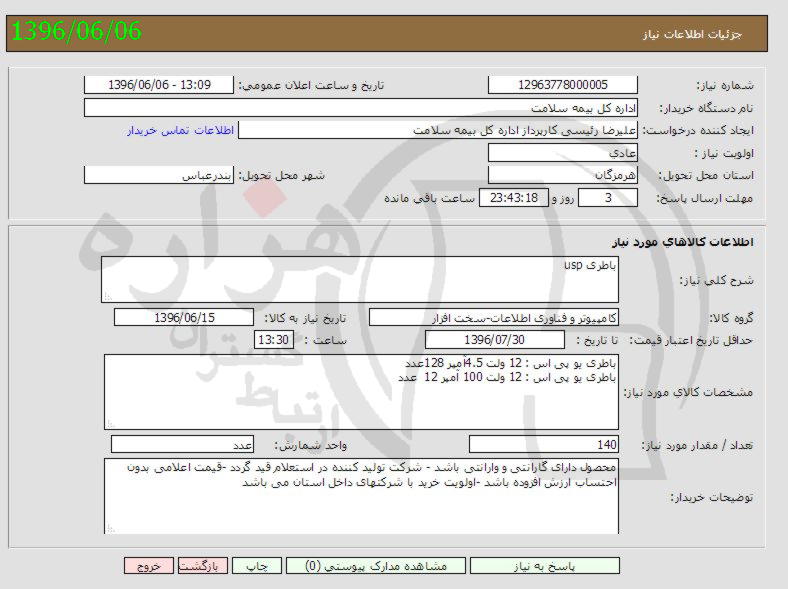Click the 'بازگشت' back button

point(203,566)
